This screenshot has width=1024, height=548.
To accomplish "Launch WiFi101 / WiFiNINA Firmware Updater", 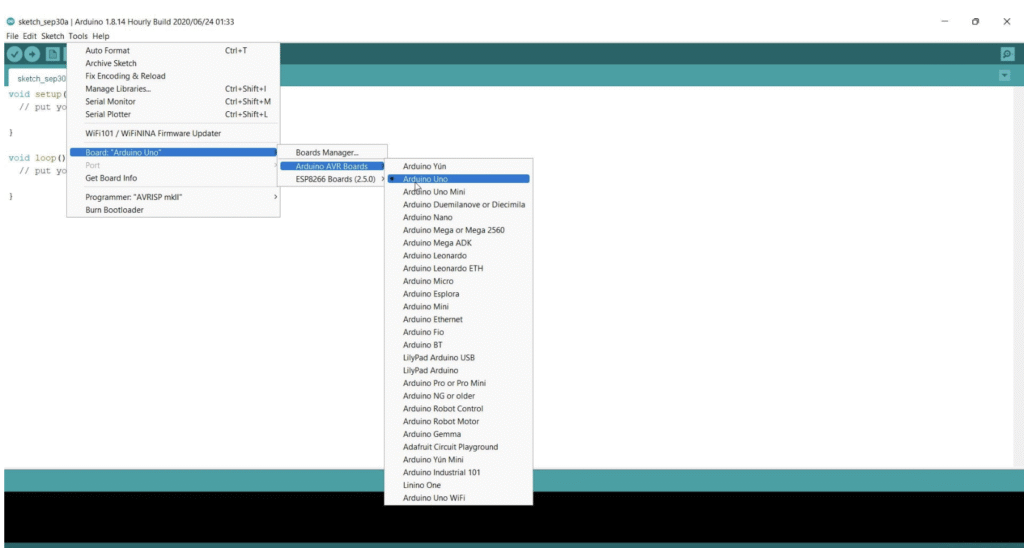I will [153, 133].
